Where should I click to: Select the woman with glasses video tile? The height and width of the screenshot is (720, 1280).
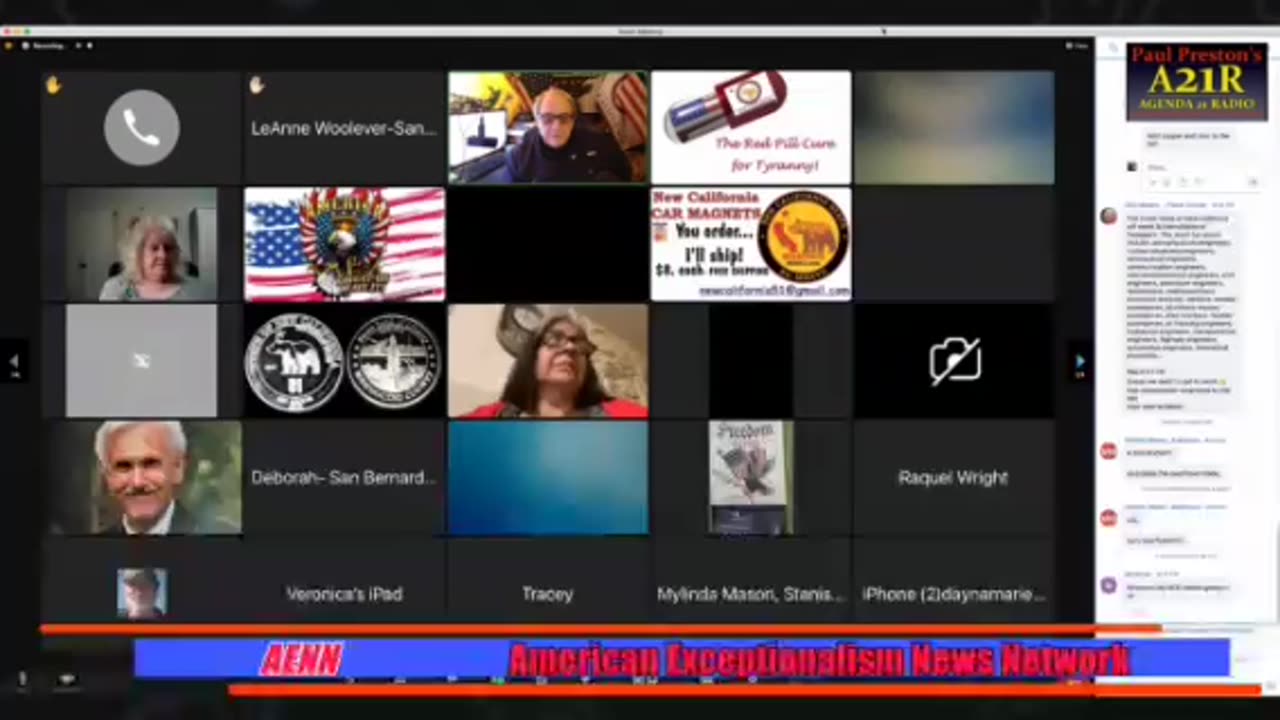point(548,361)
